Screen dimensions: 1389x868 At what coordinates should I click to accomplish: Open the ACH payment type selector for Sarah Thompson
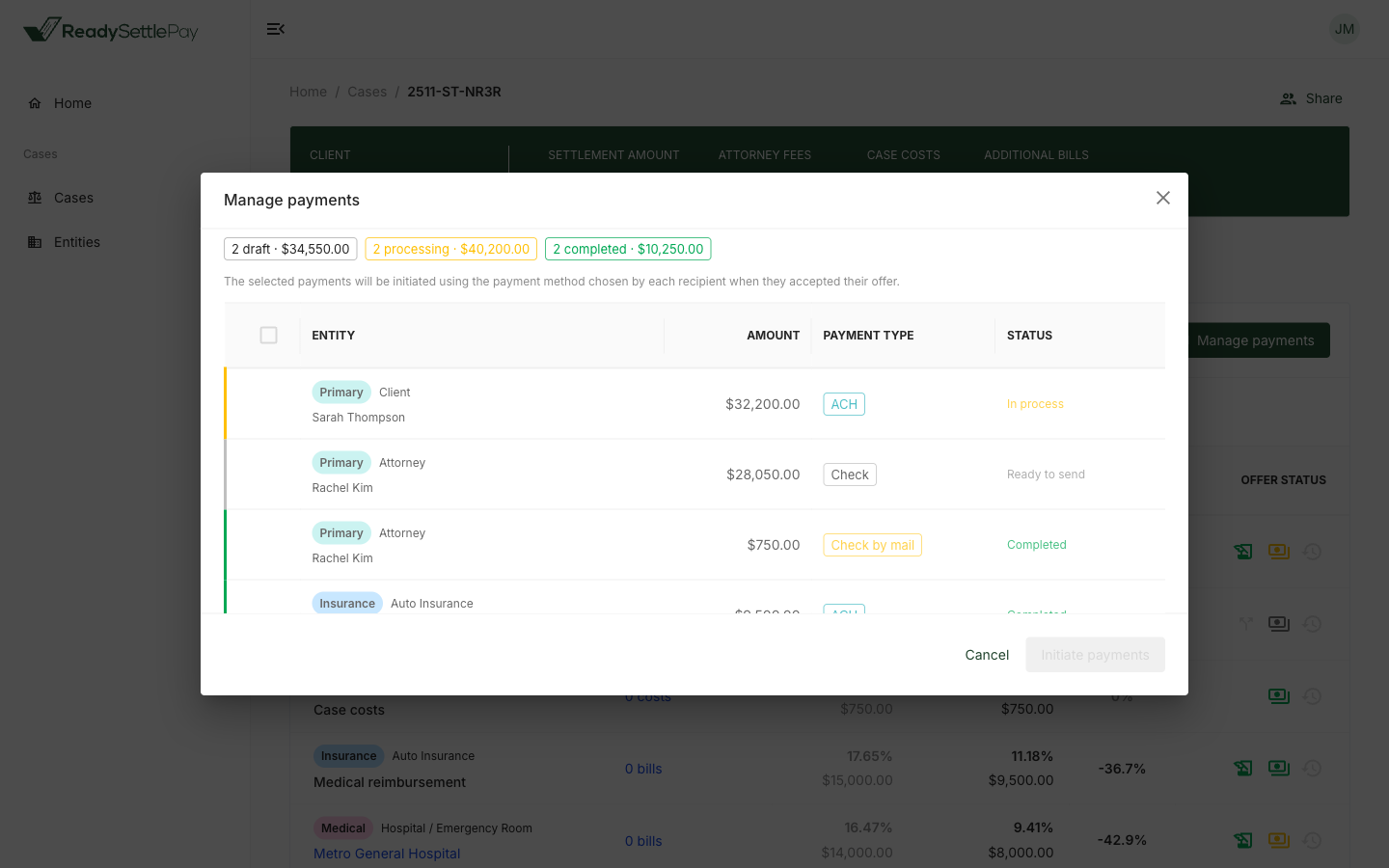843,404
